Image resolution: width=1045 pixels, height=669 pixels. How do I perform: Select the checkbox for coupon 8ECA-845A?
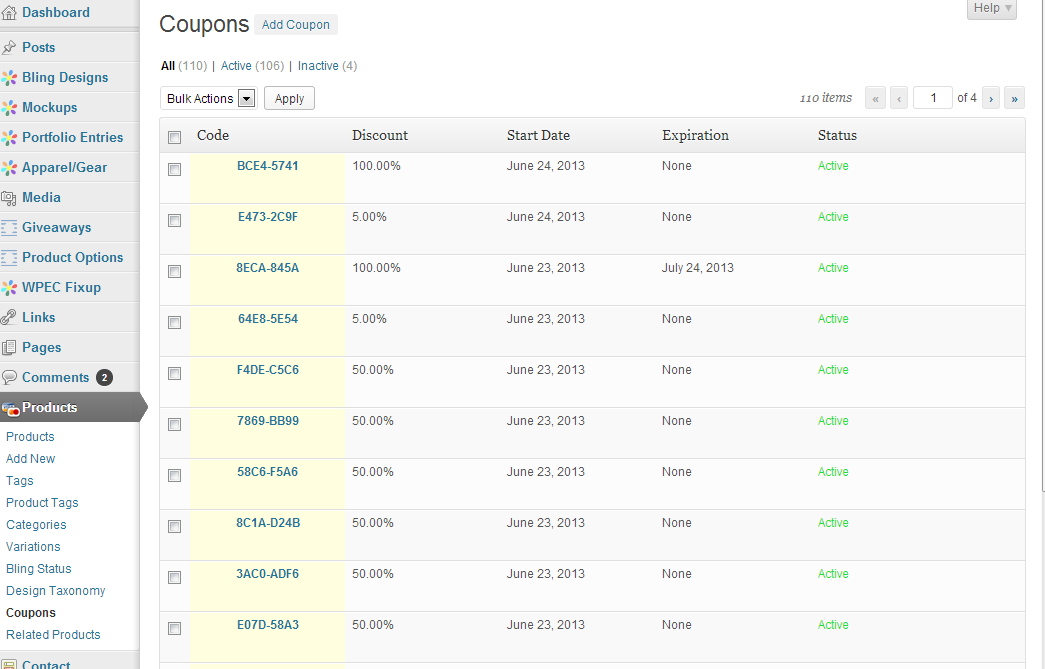click(174, 272)
